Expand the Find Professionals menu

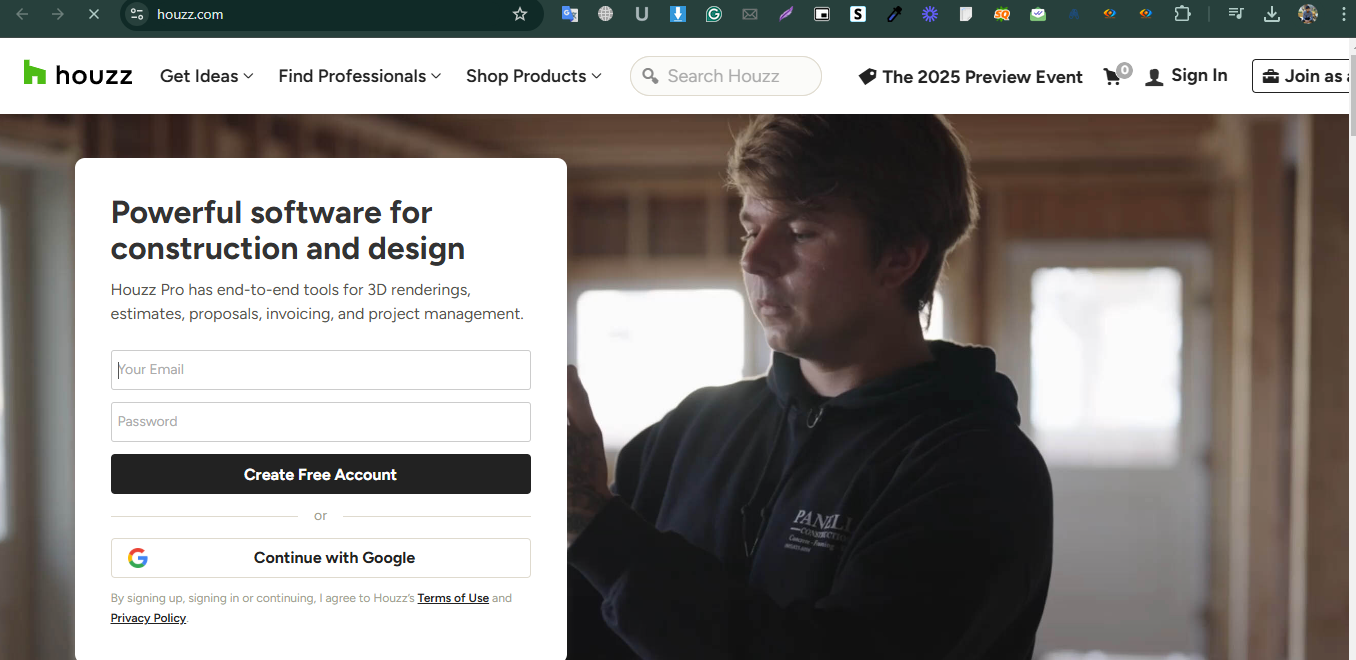(360, 76)
